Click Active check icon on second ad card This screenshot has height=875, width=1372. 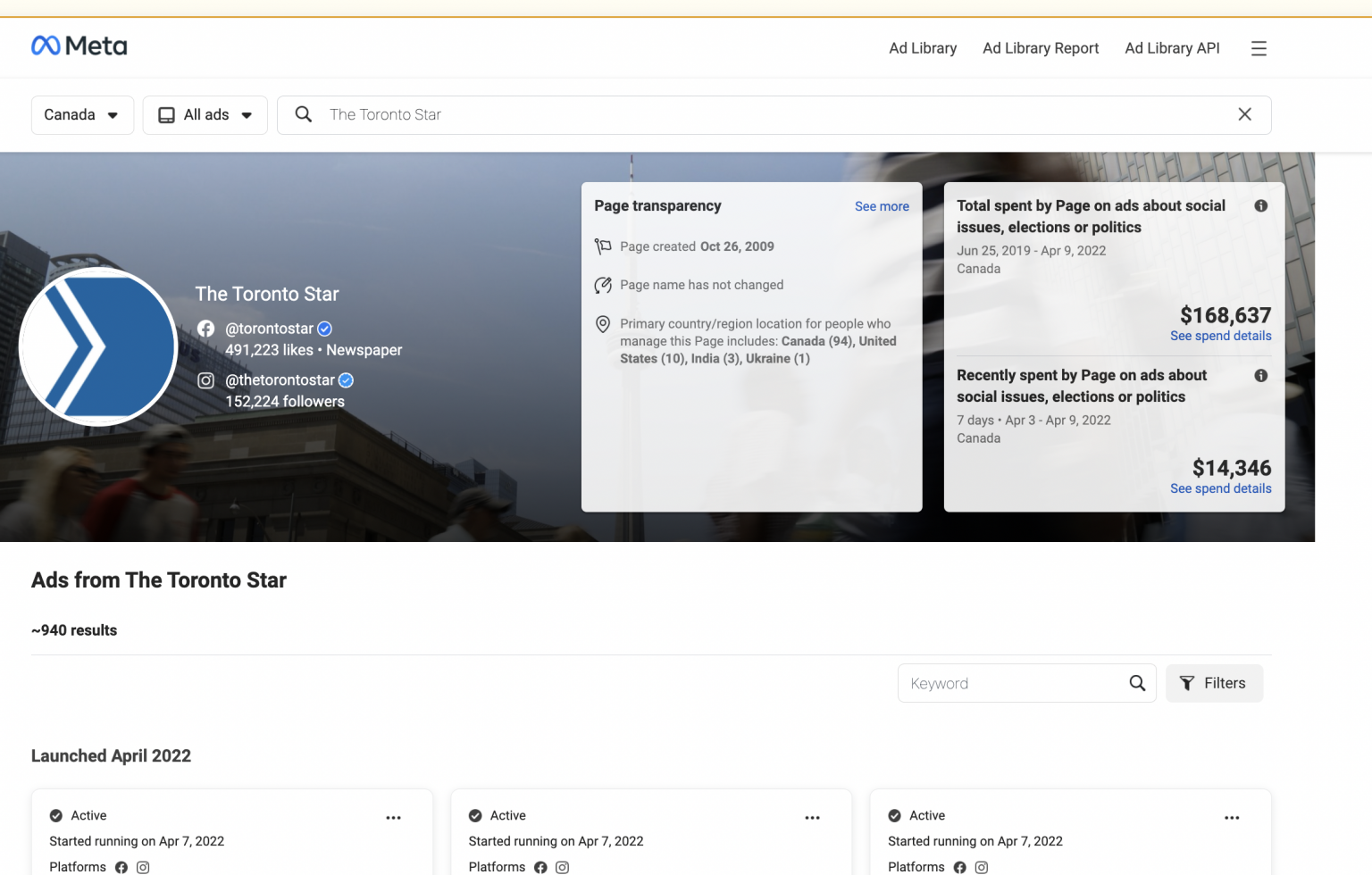tap(475, 815)
